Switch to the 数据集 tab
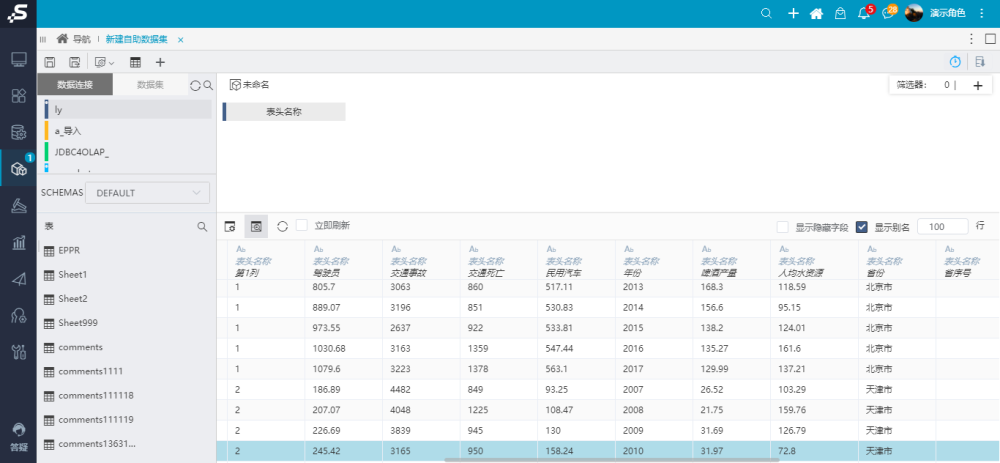This screenshot has height=463, width=1000. [151, 85]
